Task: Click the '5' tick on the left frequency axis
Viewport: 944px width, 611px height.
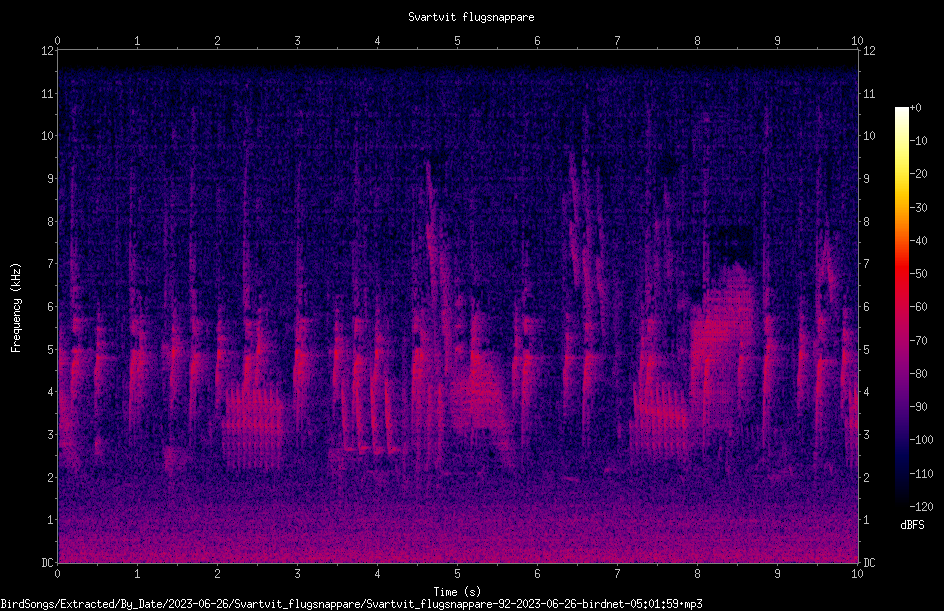Action: pyautogui.click(x=51, y=350)
